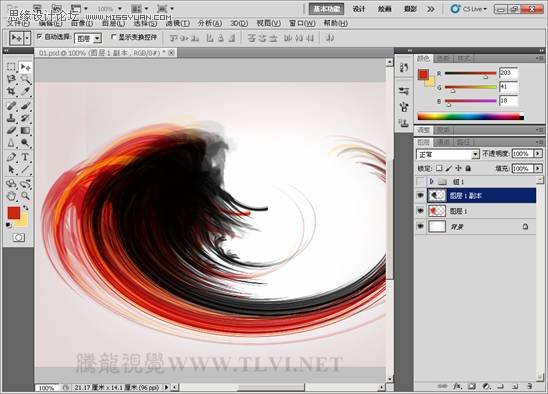Select the Eyedropper tool
Screen dimensions: 548x394
25,91
